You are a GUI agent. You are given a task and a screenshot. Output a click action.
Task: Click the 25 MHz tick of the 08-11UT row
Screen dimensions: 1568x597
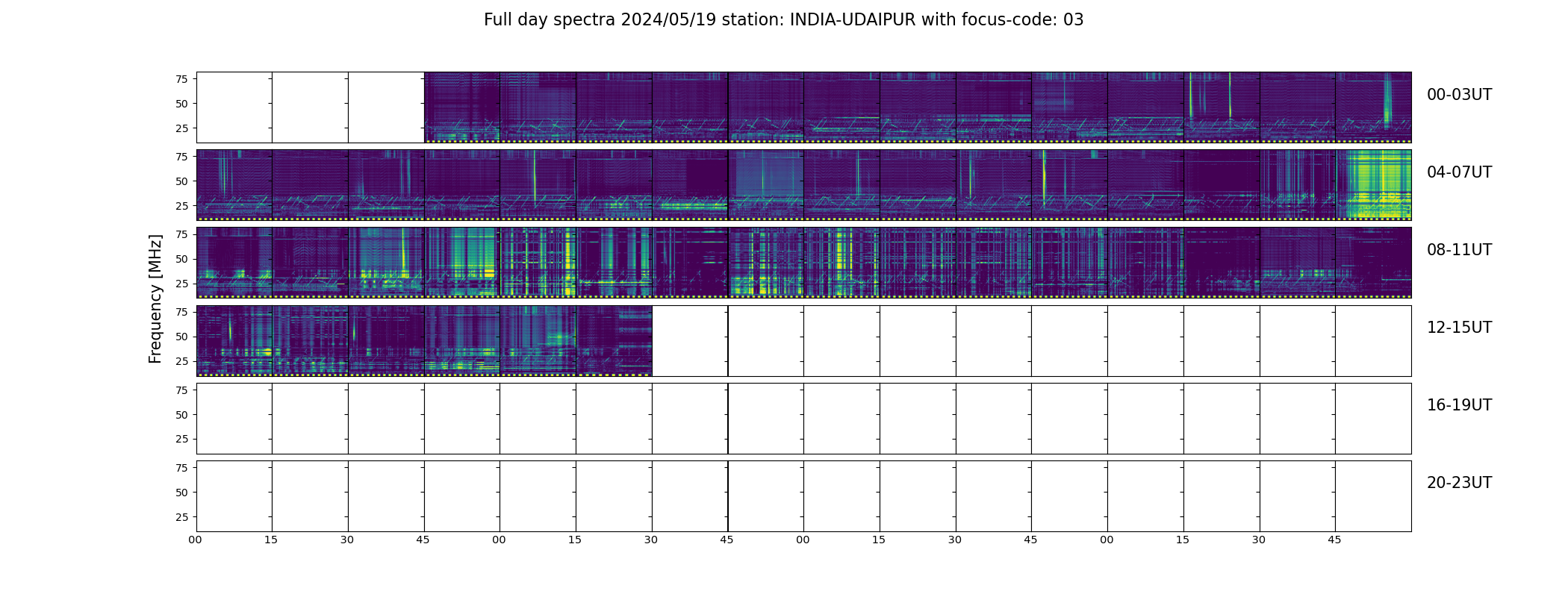pos(181,284)
